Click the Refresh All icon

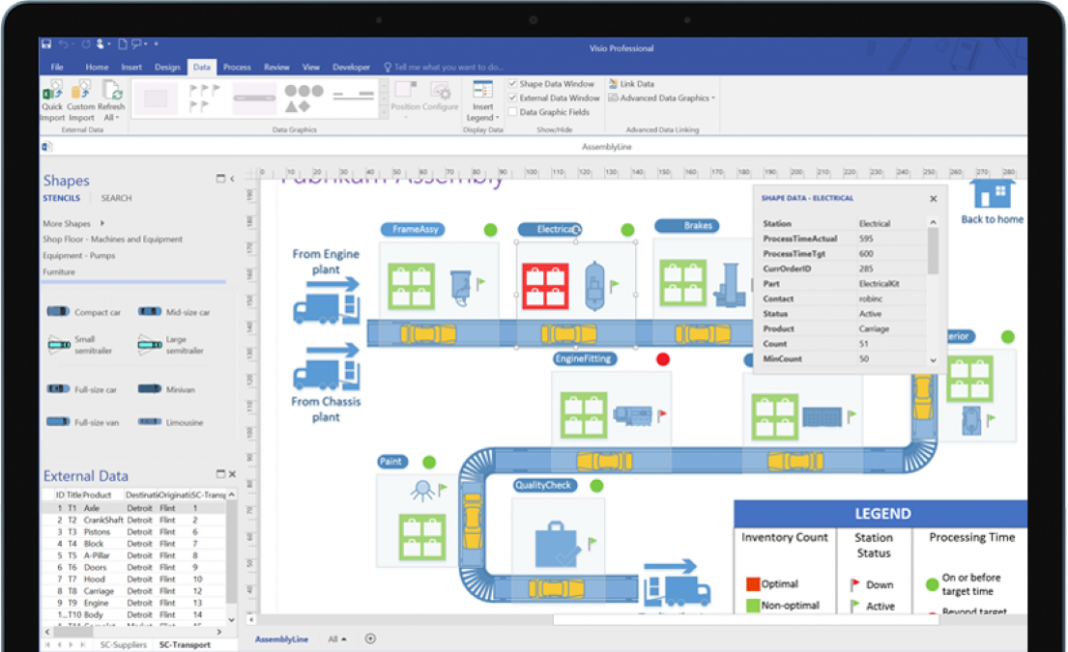coord(112,90)
